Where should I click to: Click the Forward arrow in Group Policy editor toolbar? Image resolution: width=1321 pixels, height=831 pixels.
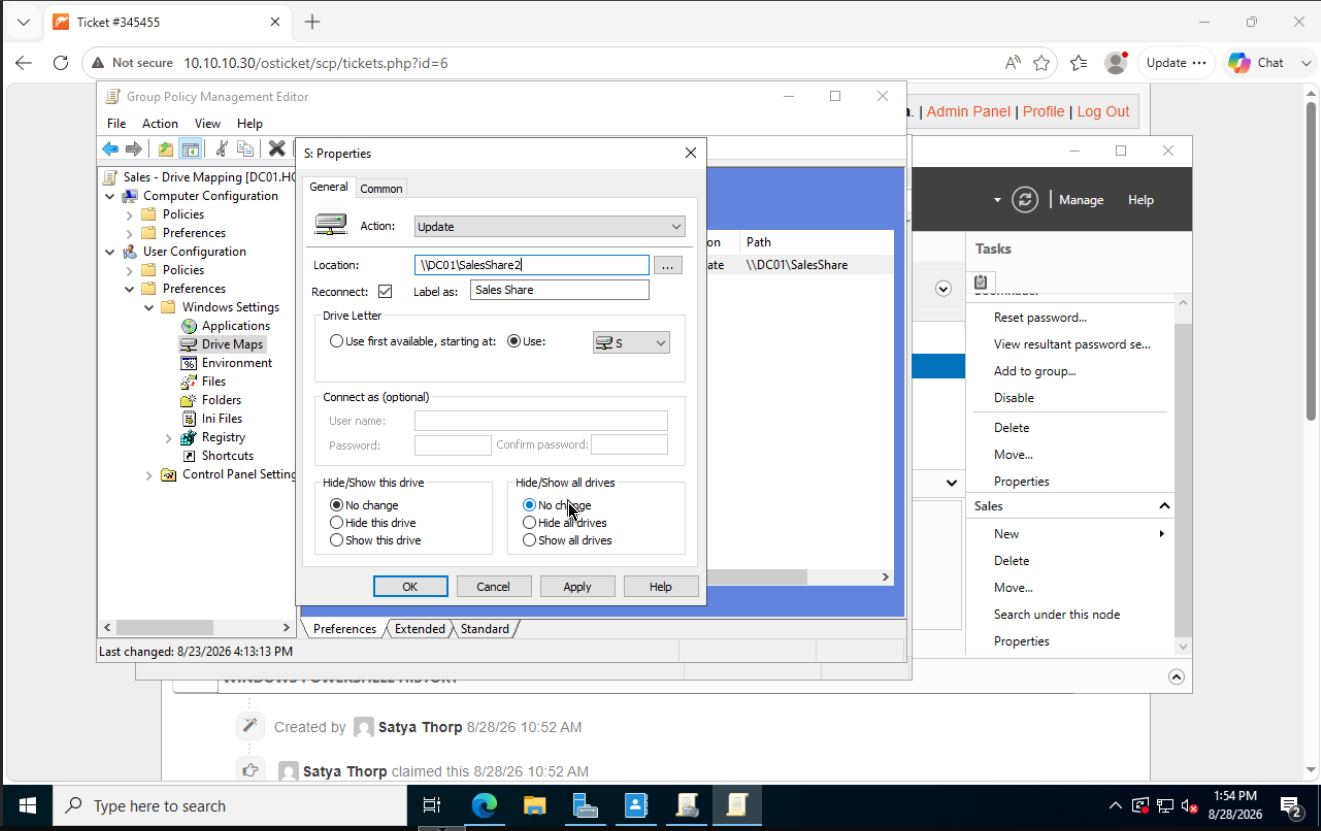tap(133, 149)
